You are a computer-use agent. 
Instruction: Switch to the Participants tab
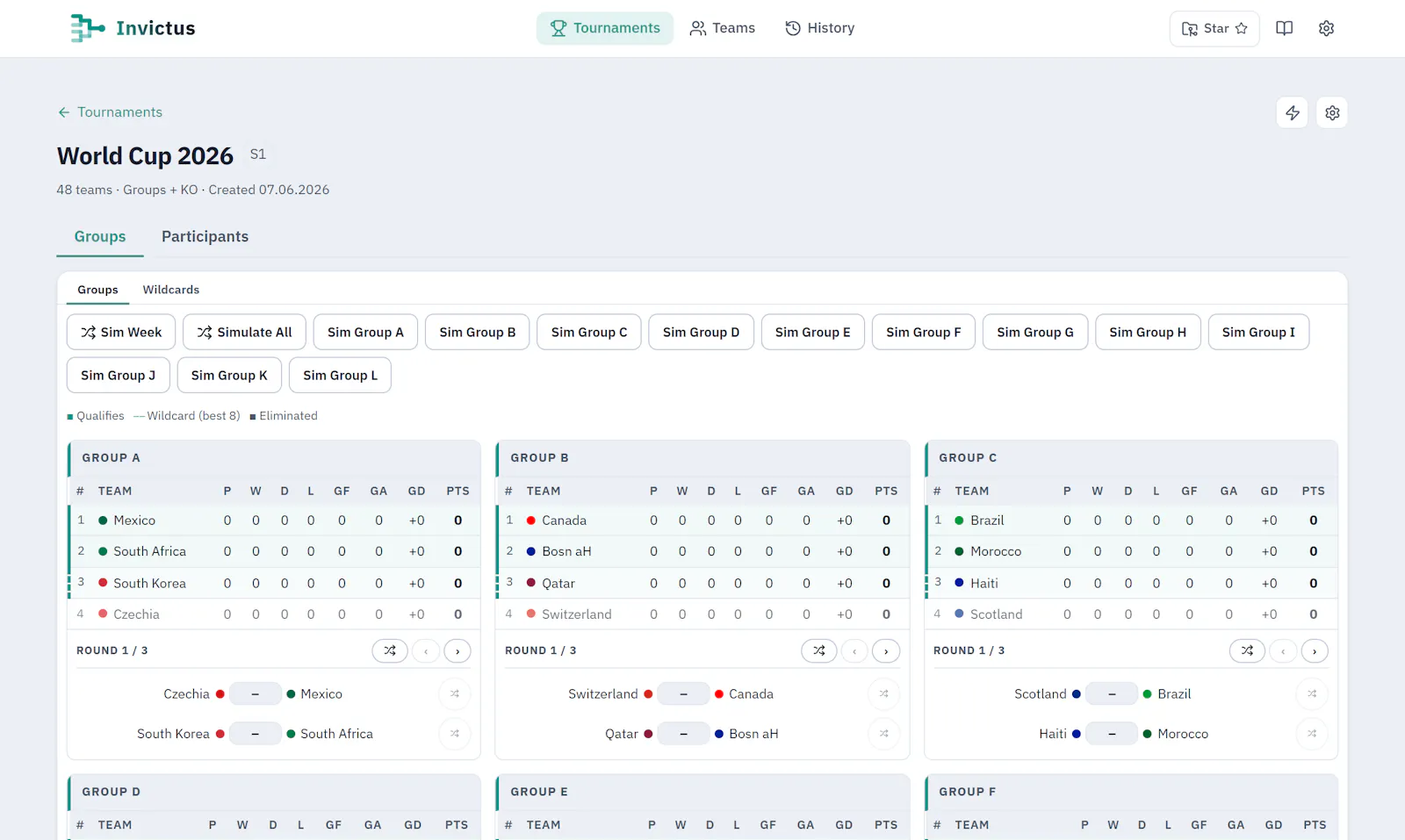pos(205,237)
